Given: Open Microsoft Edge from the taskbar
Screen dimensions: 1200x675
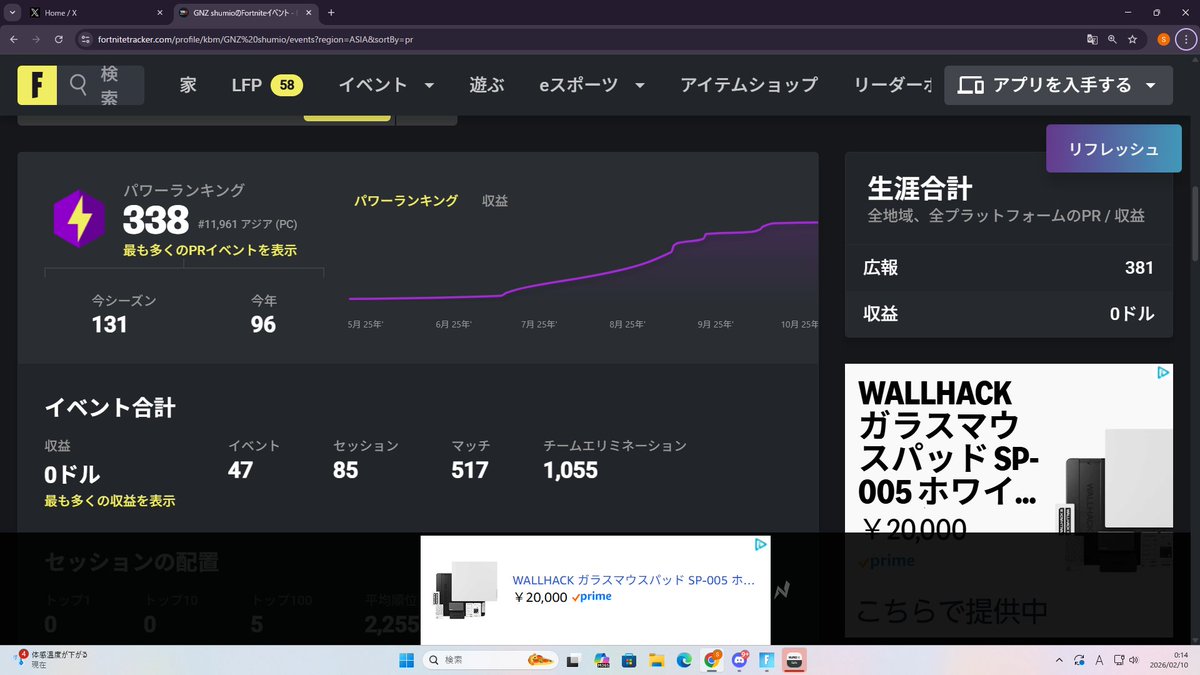Looking at the screenshot, I should coord(684,660).
